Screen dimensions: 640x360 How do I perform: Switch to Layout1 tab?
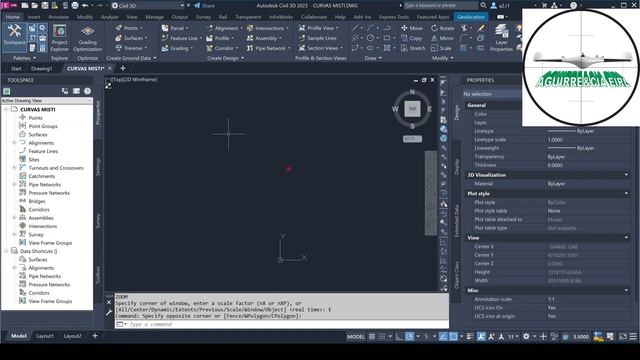(x=45, y=336)
